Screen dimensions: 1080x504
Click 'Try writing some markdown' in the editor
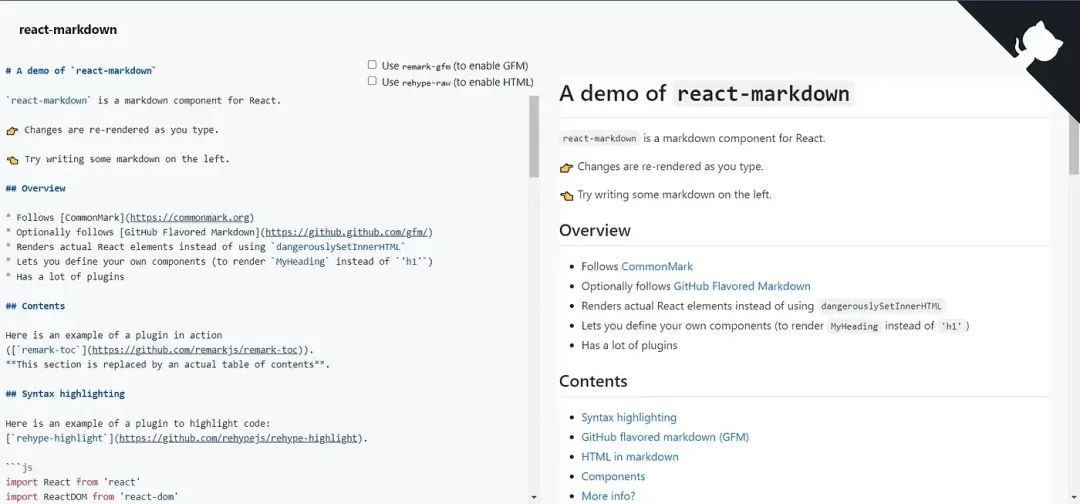tap(127, 159)
